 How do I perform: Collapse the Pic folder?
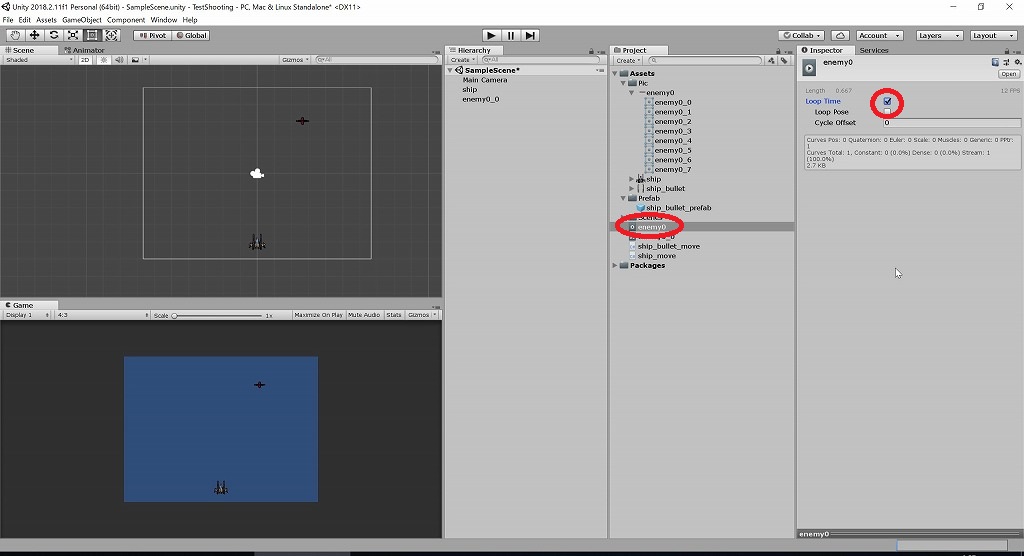624,83
